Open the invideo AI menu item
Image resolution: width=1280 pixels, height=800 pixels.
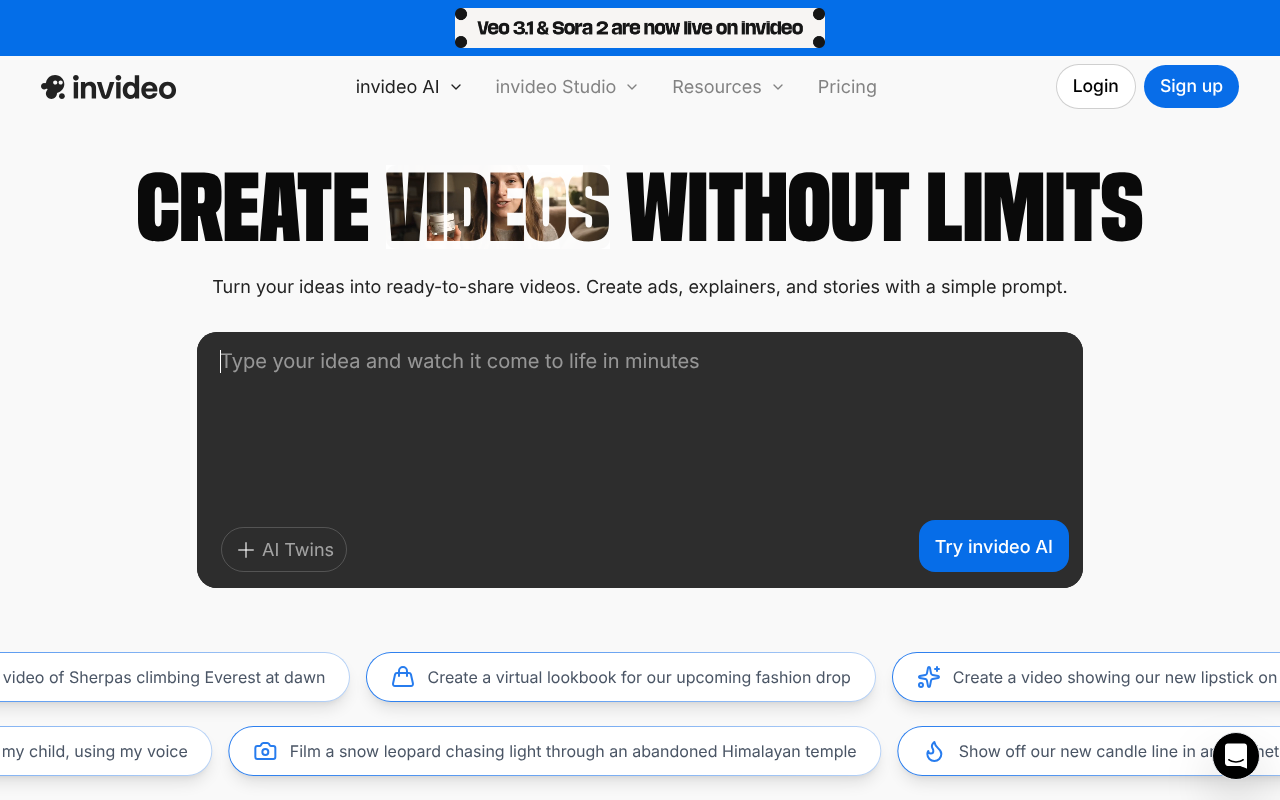[x=397, y=87]
